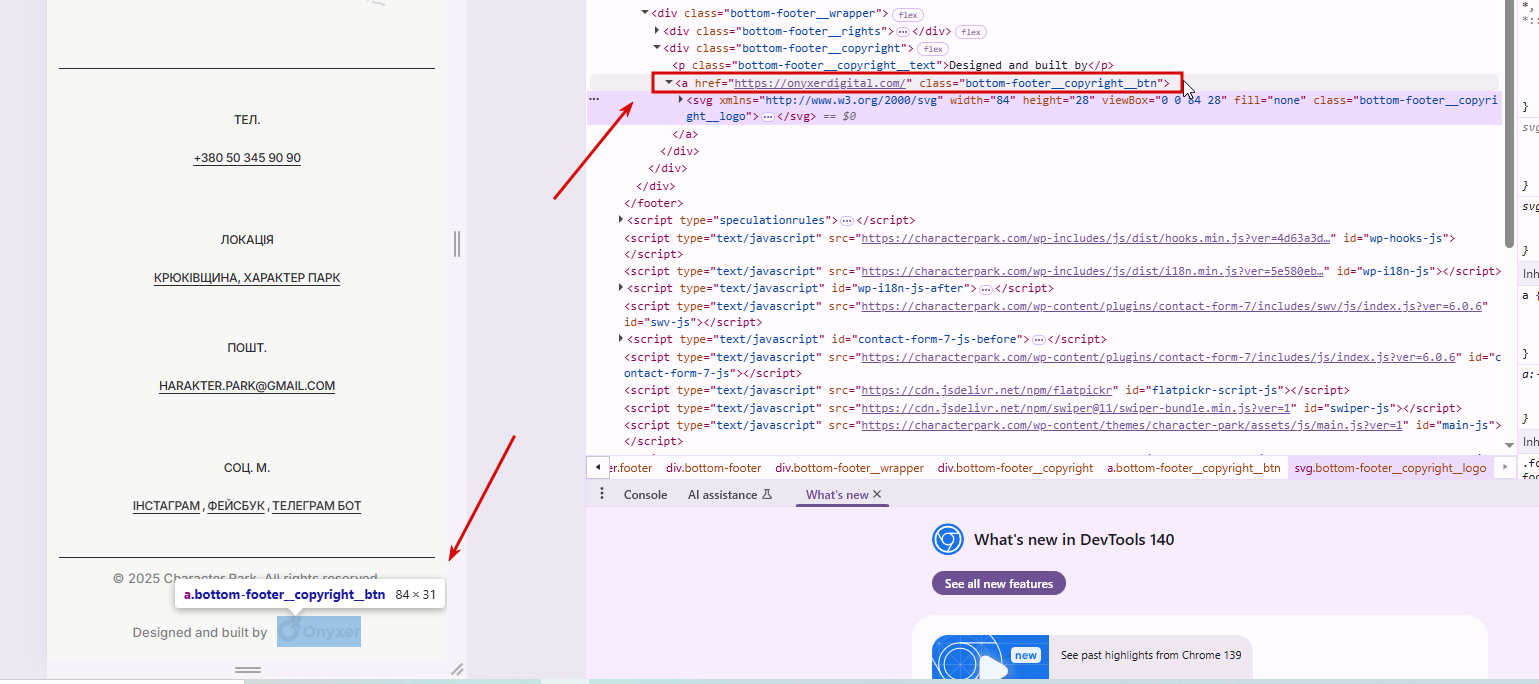Expand the contact-form-7-js-before script node
Screen dimensions: 1539x684
click(621, 339)
